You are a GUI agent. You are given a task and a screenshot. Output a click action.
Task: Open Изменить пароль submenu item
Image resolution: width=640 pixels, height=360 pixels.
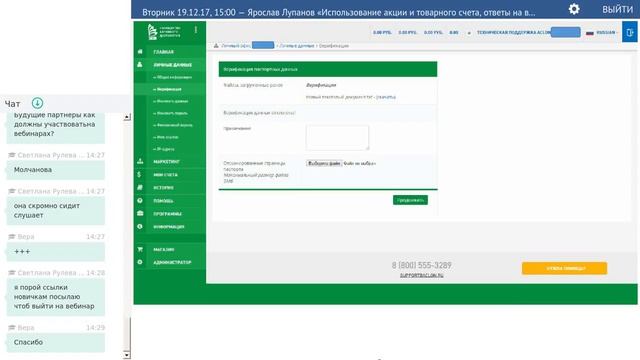171,113
